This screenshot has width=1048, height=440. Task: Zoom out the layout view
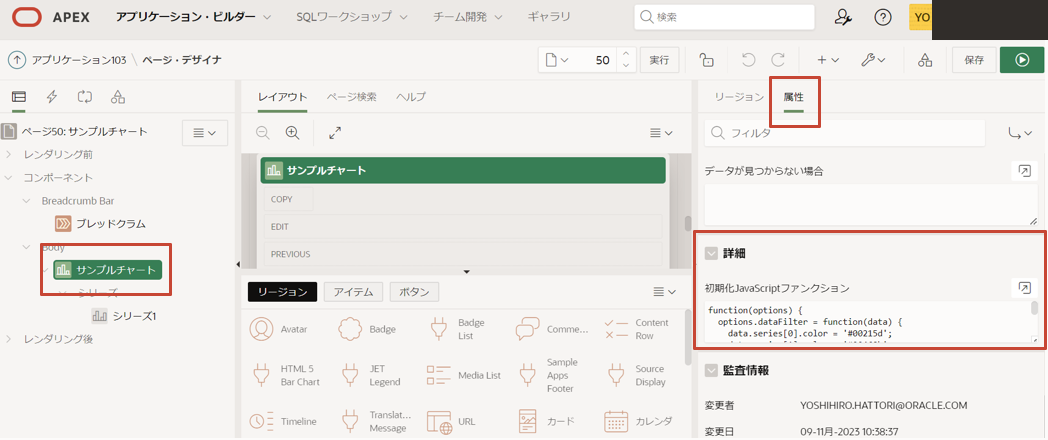pos(263,132)
